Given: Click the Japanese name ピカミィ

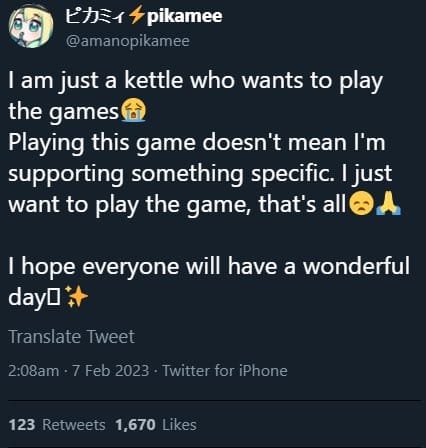Looking at the screenshot, I should pyautogui.click(x=95, y=16).
